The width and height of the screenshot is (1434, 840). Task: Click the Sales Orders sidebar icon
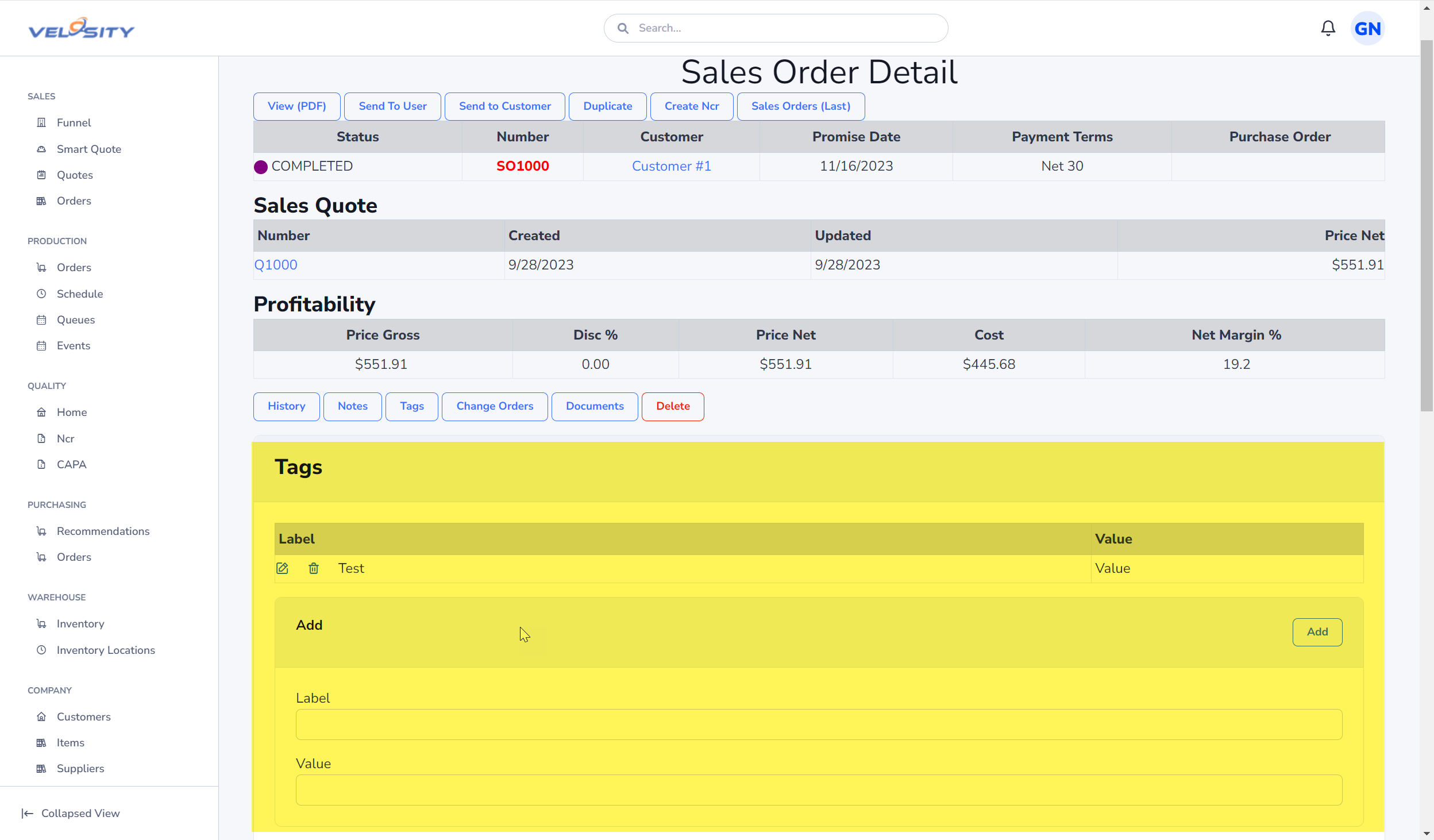coord(41,201)
